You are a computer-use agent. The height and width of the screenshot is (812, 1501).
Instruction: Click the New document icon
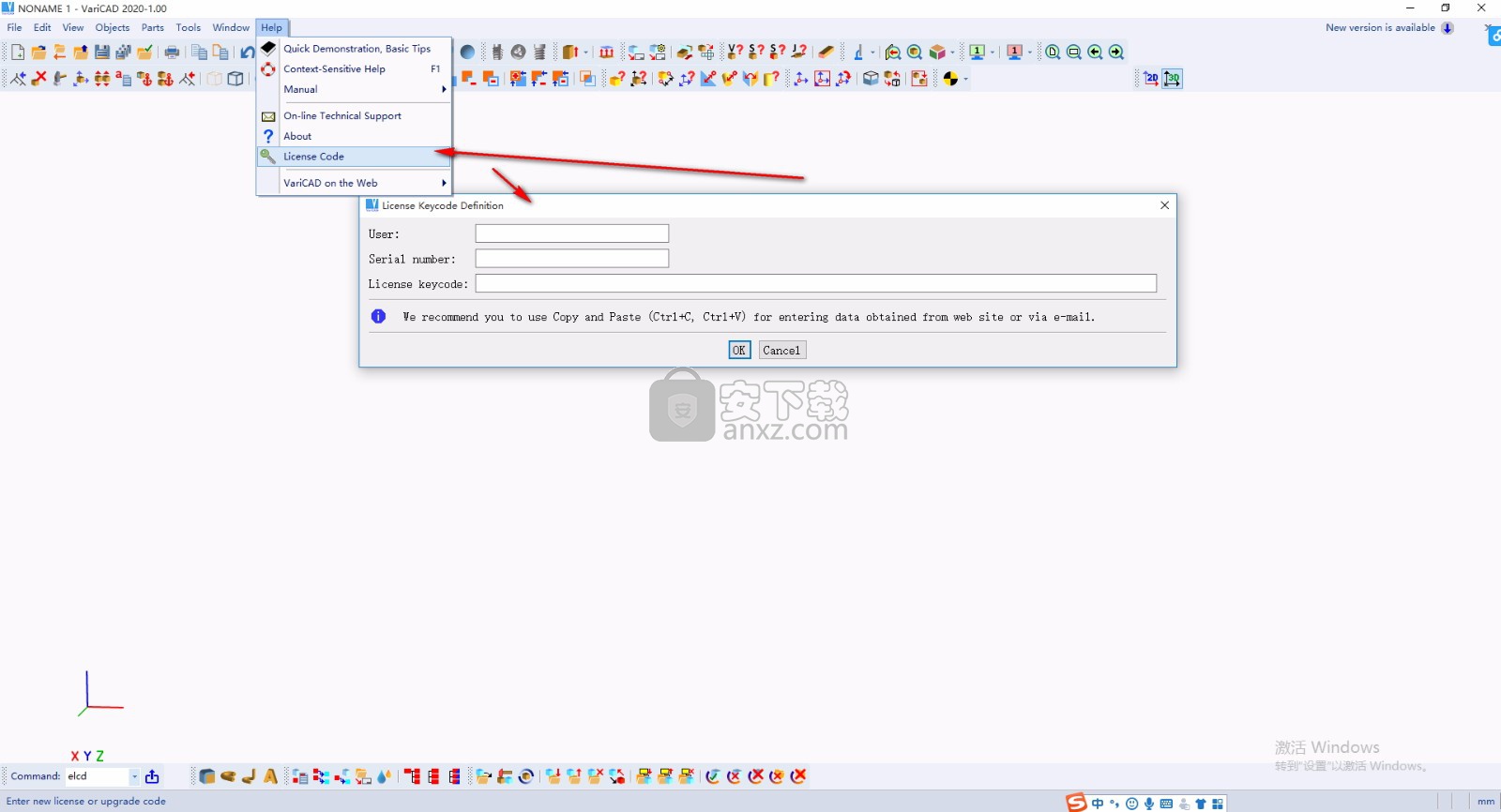(x=18, y=53)
